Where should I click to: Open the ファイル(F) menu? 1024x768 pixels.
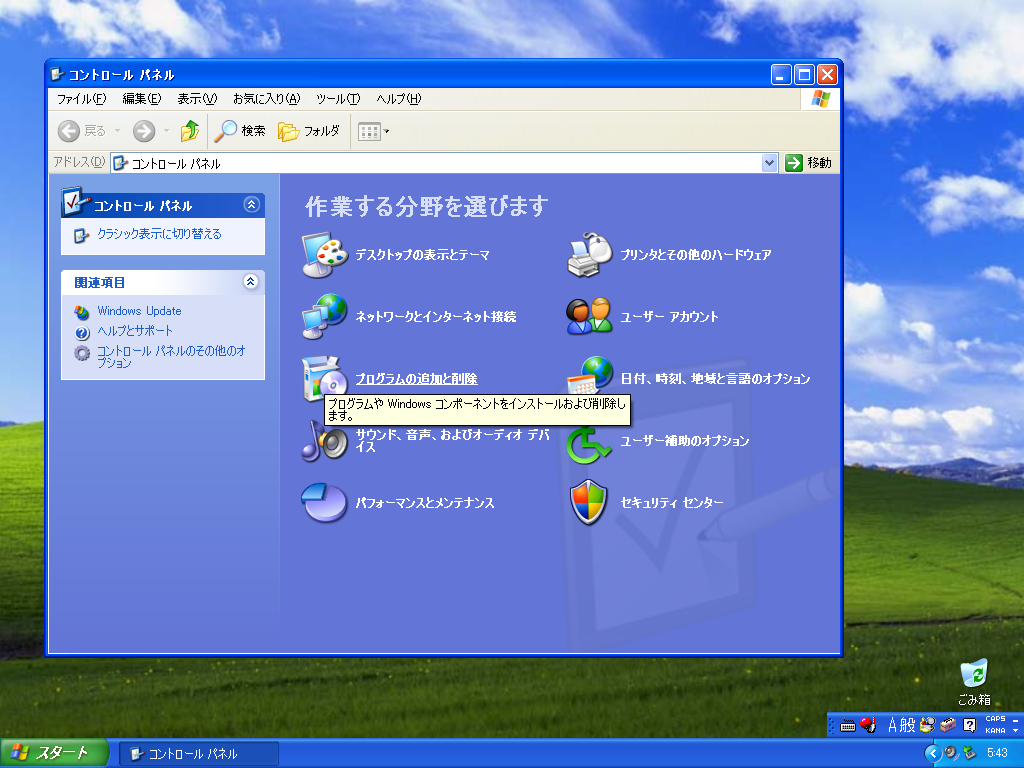coord(81,99)
